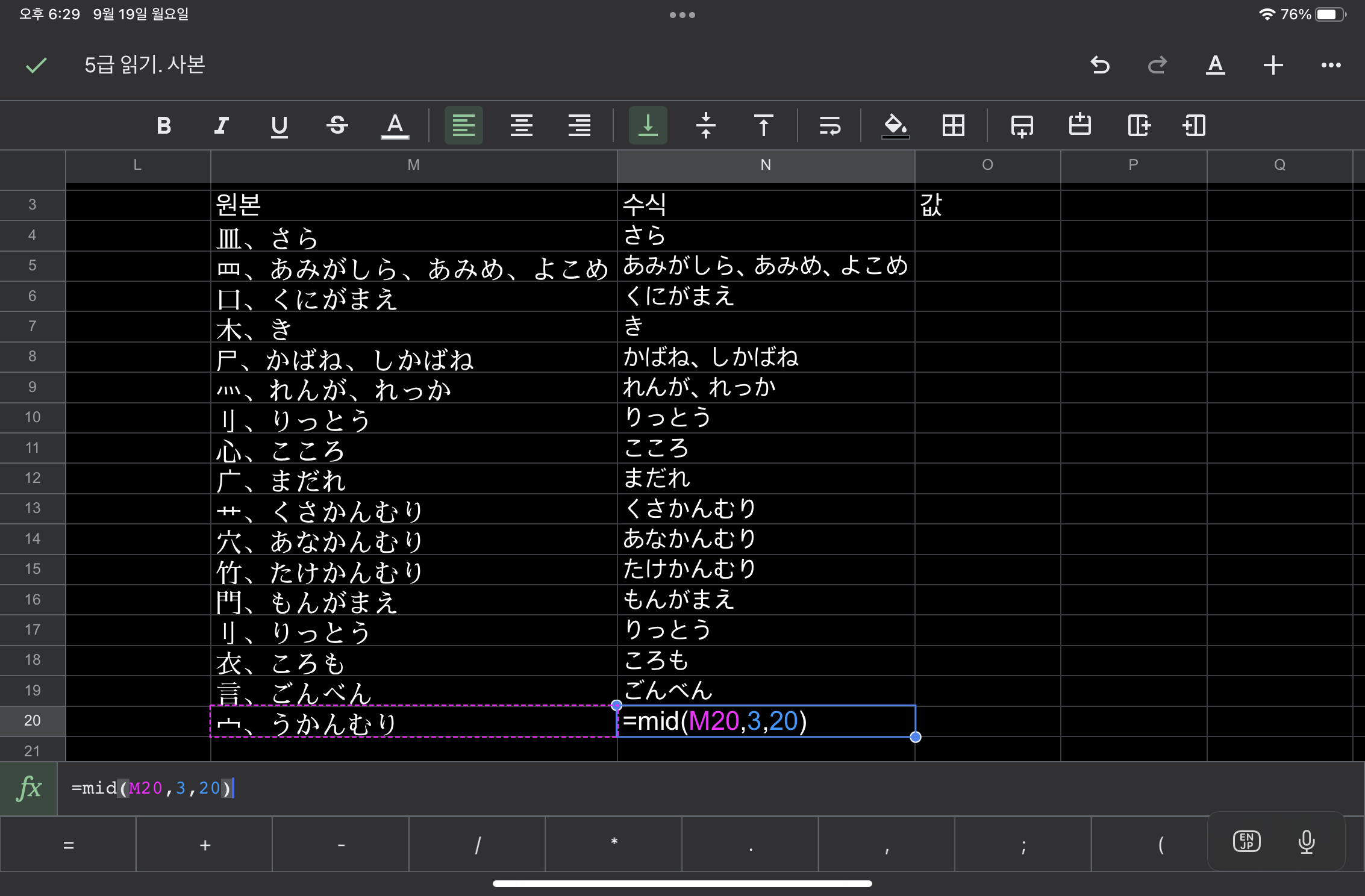Open the three-dot more options menu
Image resolution: width=1365 pixels, height=896 pixels.
click(1331, 65)
